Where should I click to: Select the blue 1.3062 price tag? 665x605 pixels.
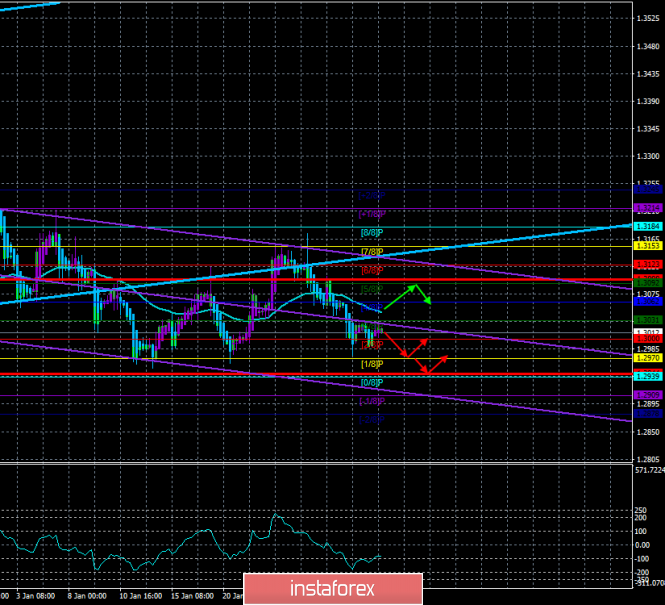(648, 301)
